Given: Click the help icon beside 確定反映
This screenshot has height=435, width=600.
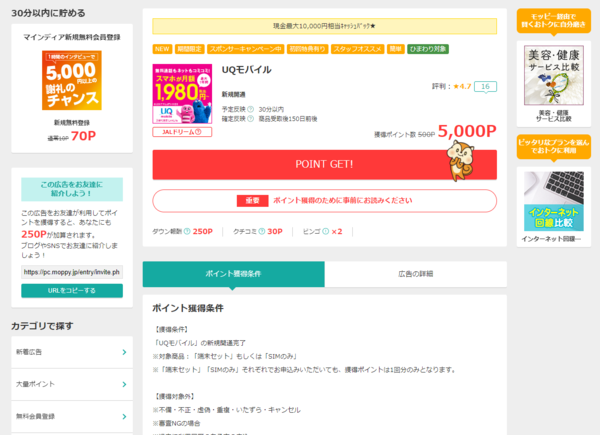Looking at the screenshot, I should point(250,119).
